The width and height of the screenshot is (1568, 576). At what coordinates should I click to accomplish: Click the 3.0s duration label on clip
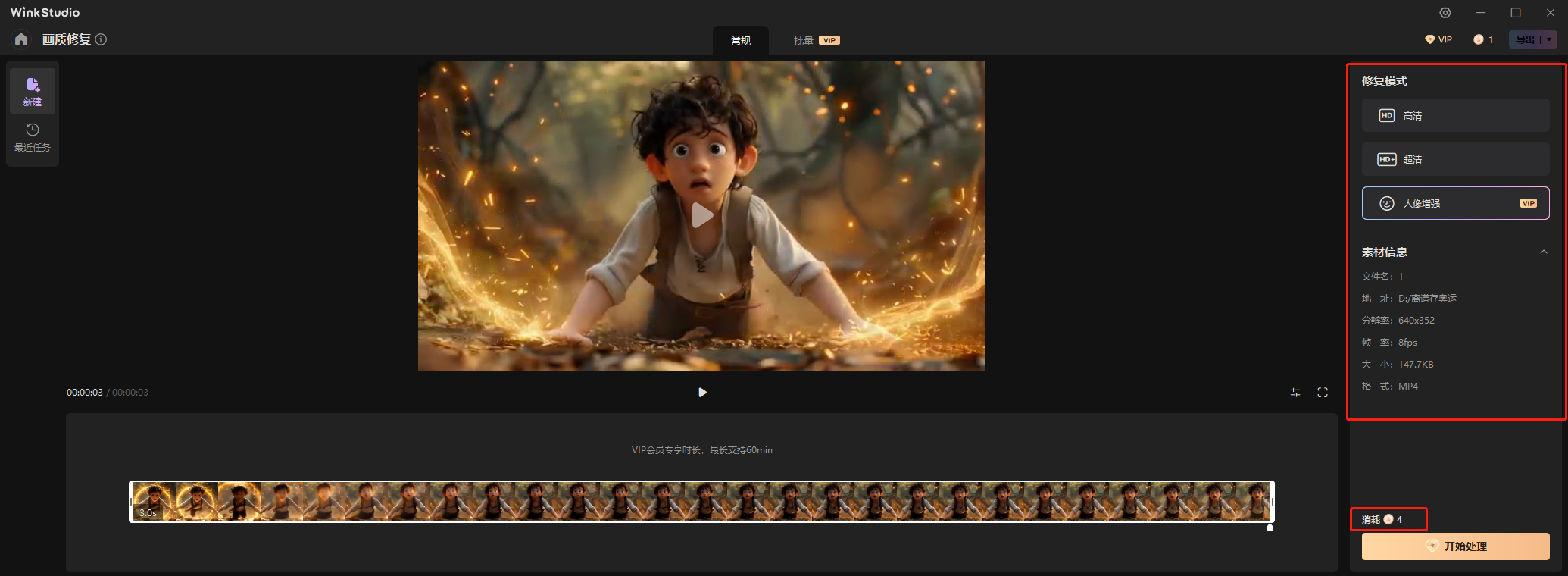(x=148, y=513)
